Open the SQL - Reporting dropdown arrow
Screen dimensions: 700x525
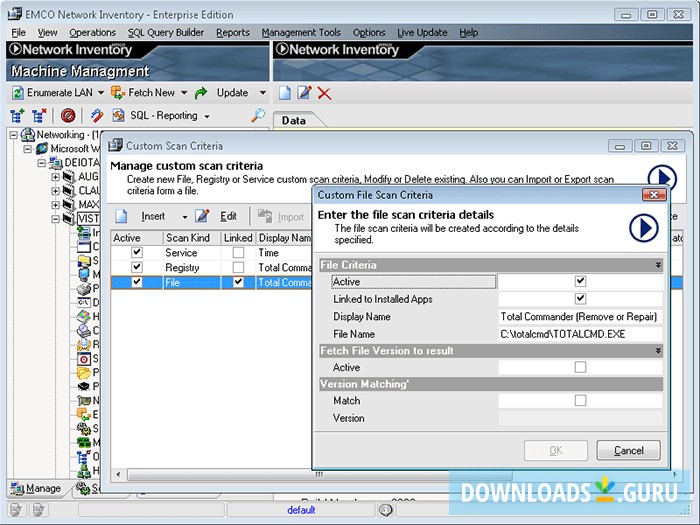207,117
